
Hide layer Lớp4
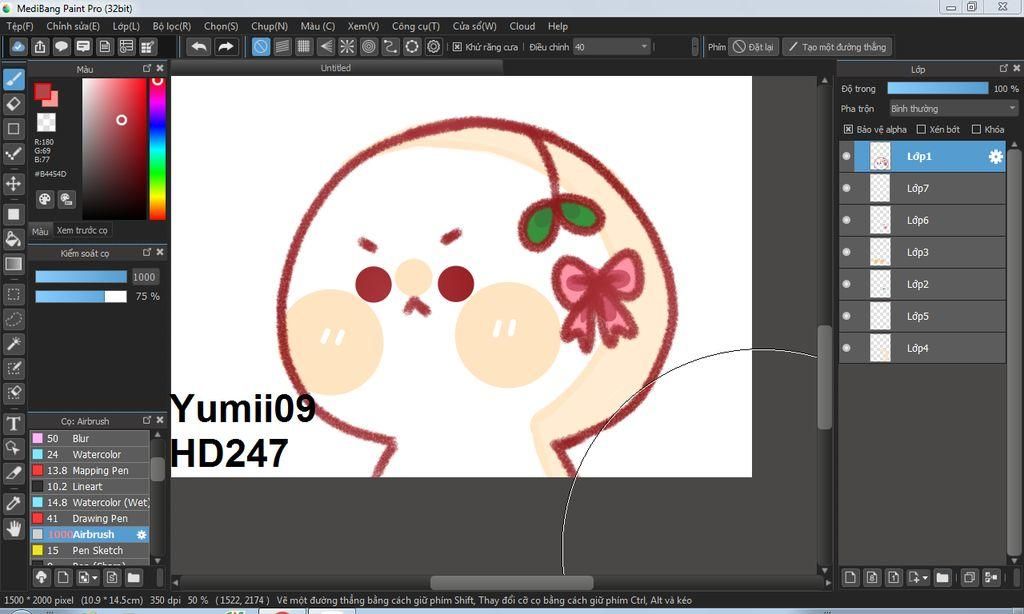point(846,348)
